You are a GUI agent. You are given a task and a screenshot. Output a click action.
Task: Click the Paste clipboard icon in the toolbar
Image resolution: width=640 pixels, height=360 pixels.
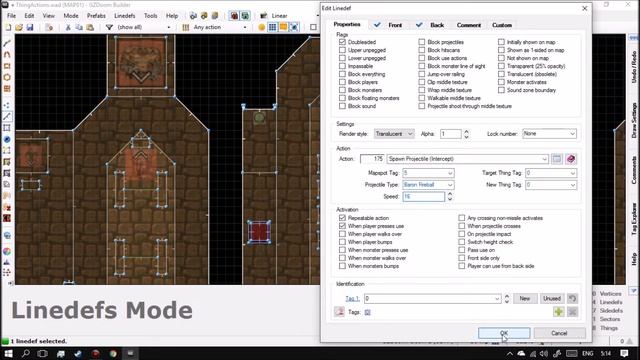tap(90, 27)
